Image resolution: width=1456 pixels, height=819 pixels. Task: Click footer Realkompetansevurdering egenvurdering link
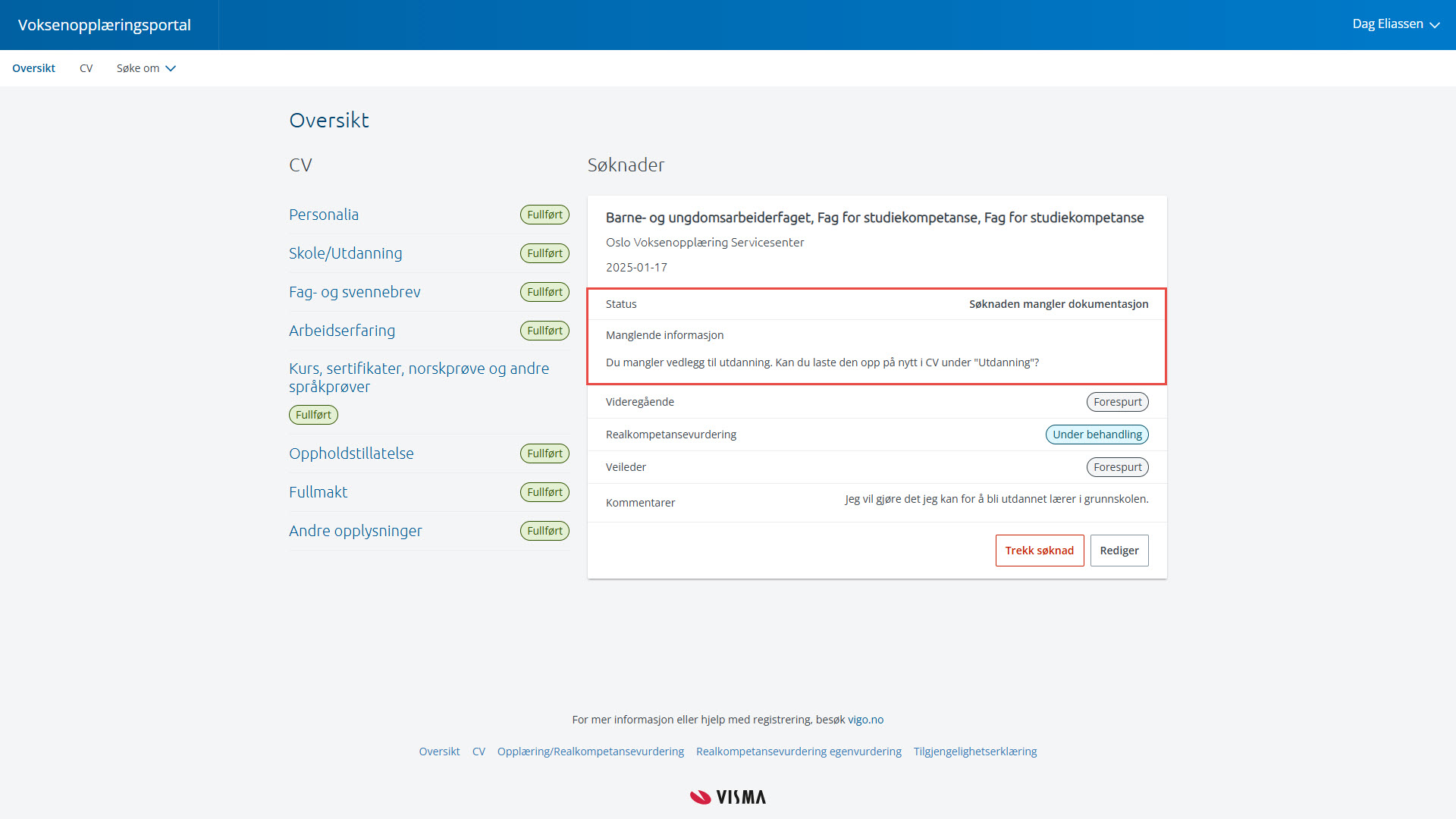(799, 752)
